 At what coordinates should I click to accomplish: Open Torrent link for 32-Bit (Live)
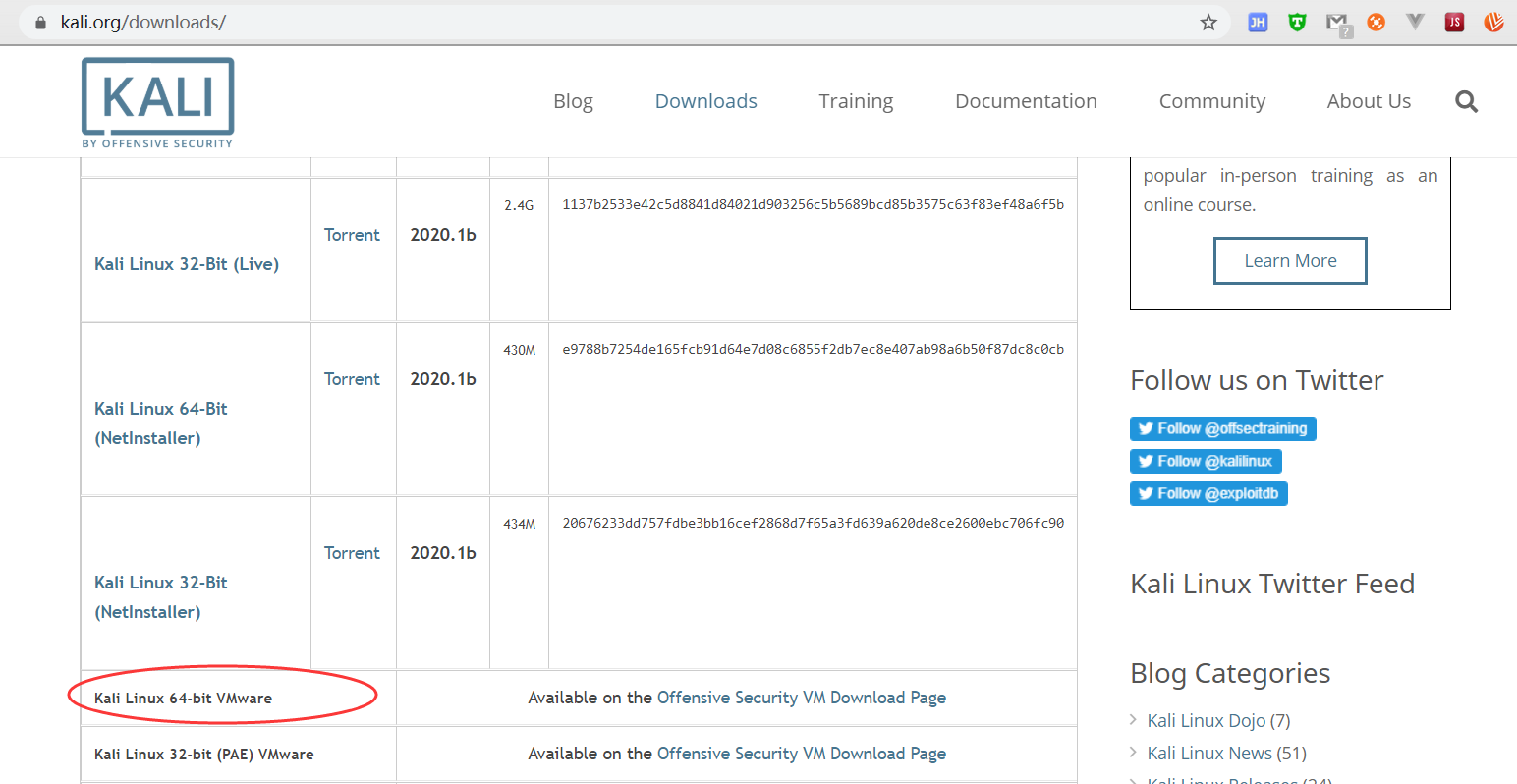click(352, 235)
